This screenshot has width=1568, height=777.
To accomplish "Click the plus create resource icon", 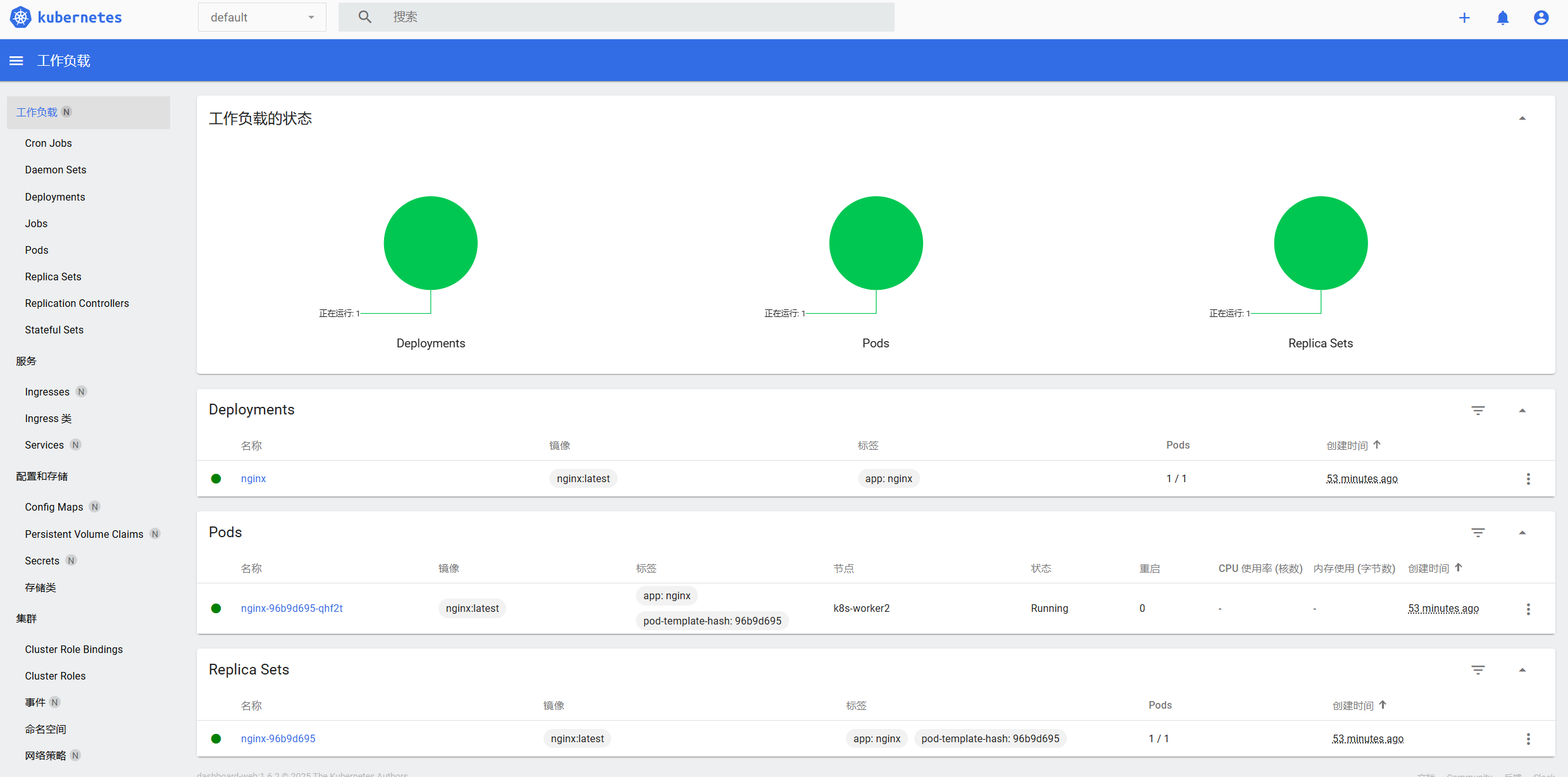I will [1464, 18].
